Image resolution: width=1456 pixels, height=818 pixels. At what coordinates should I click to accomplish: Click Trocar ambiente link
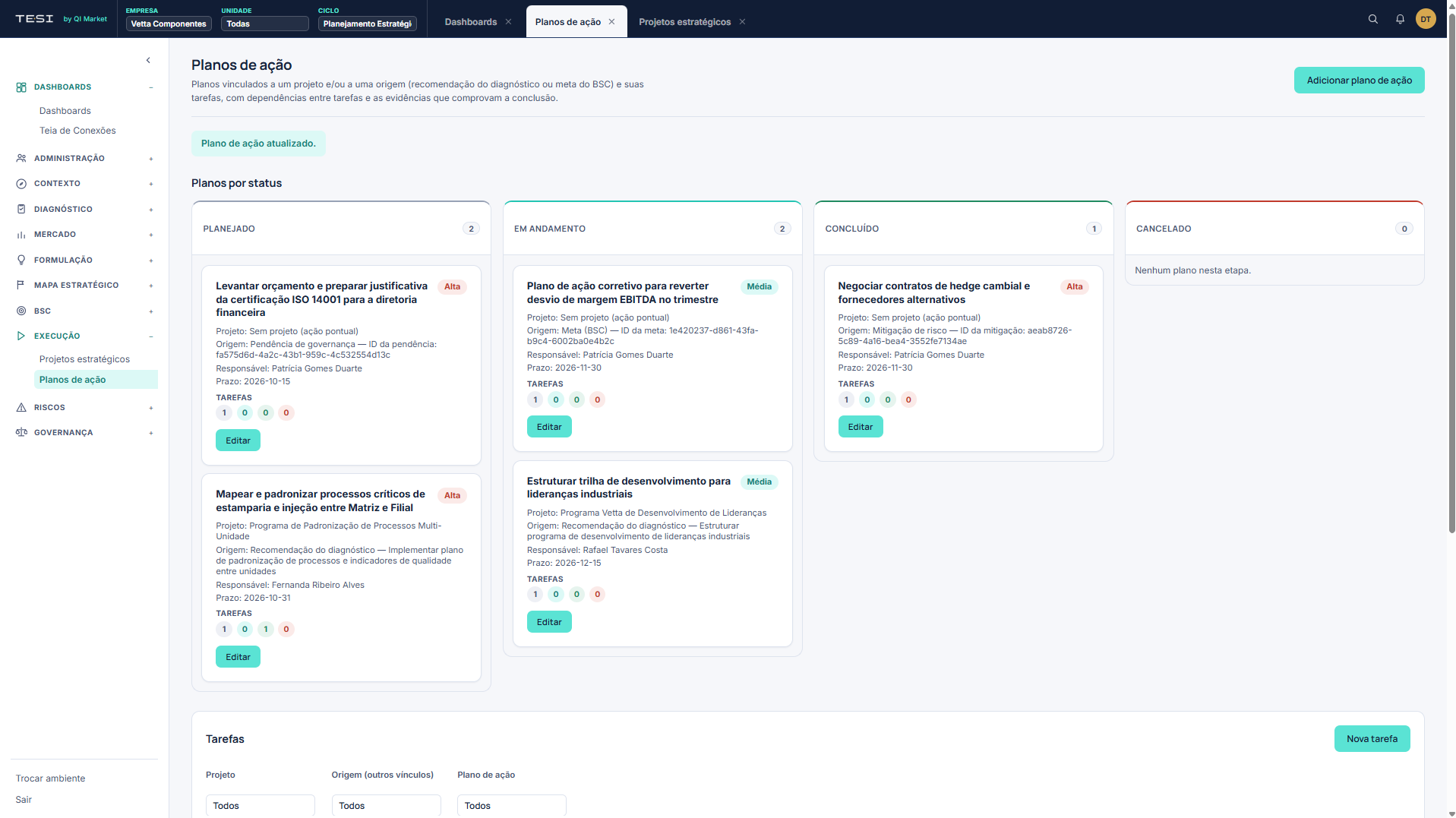50,779
